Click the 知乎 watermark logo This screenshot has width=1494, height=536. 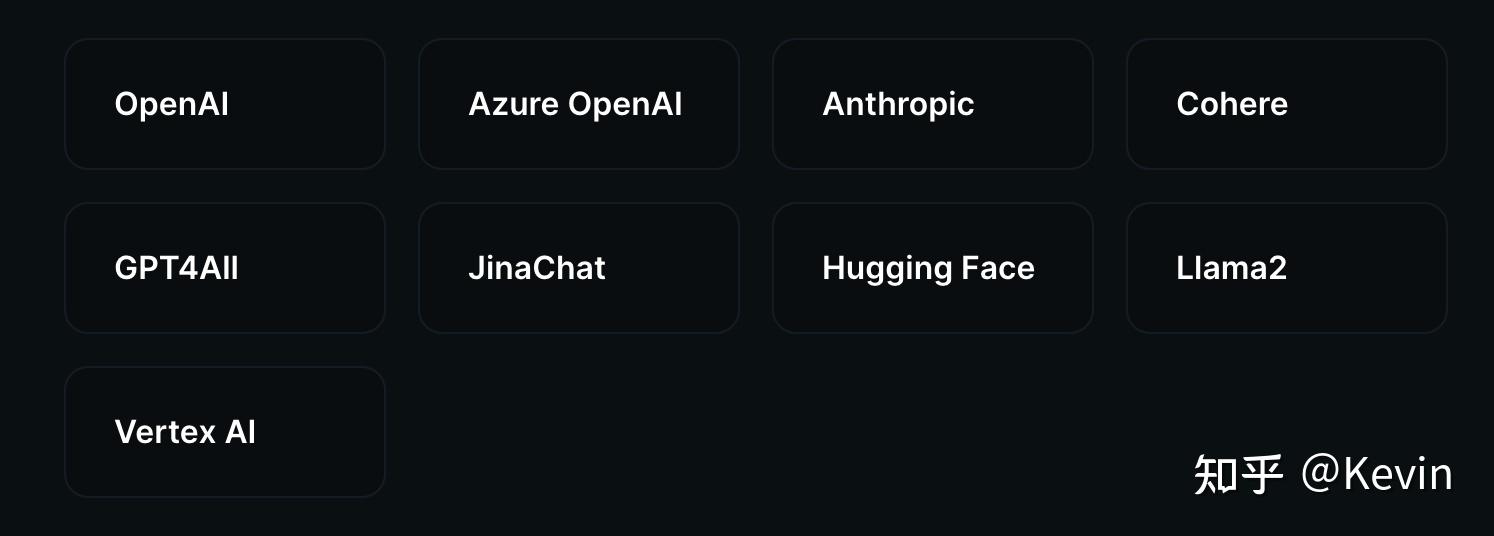1238,474
